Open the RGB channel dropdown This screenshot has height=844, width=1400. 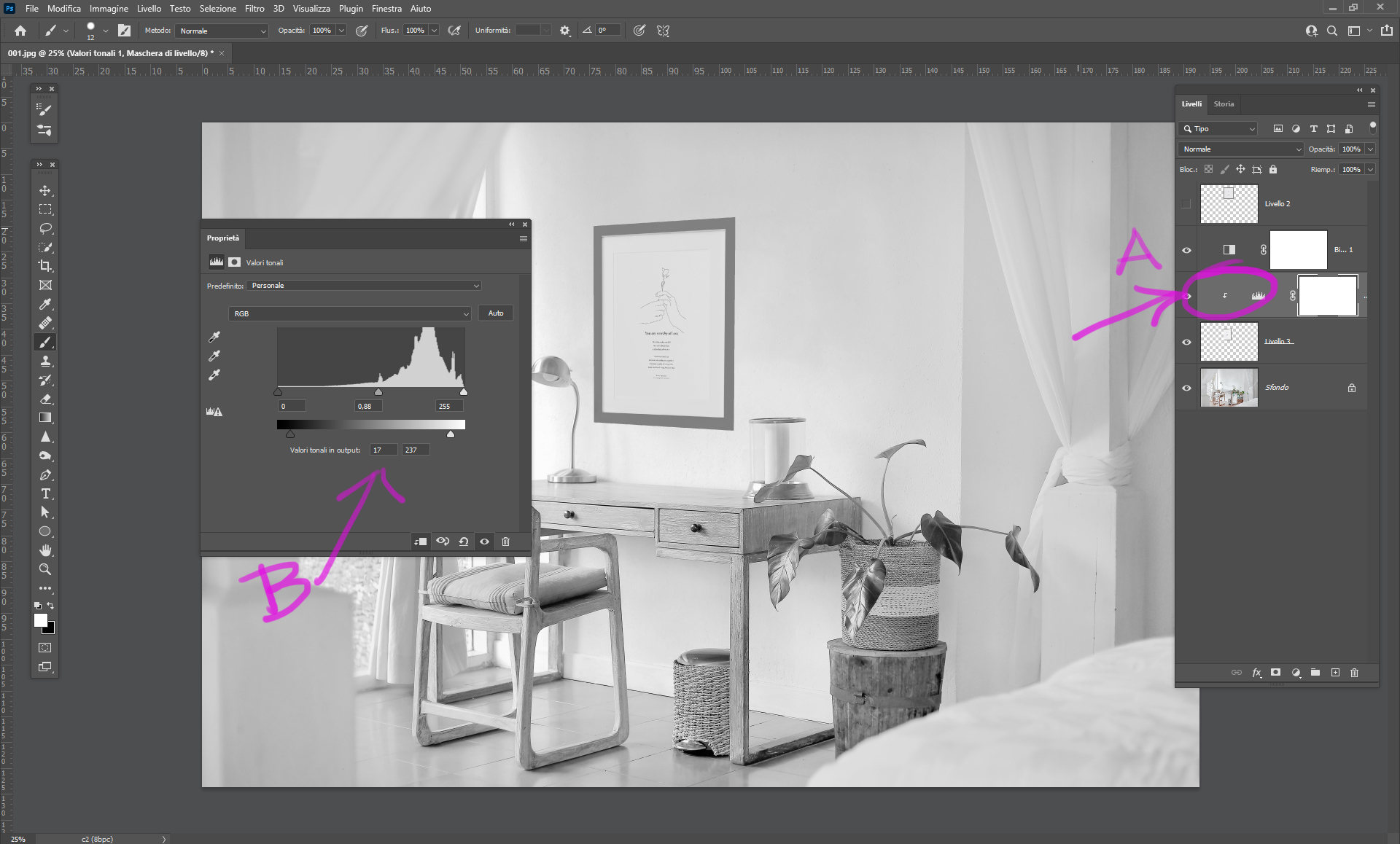pyautogui.click(x=350, y=313)
